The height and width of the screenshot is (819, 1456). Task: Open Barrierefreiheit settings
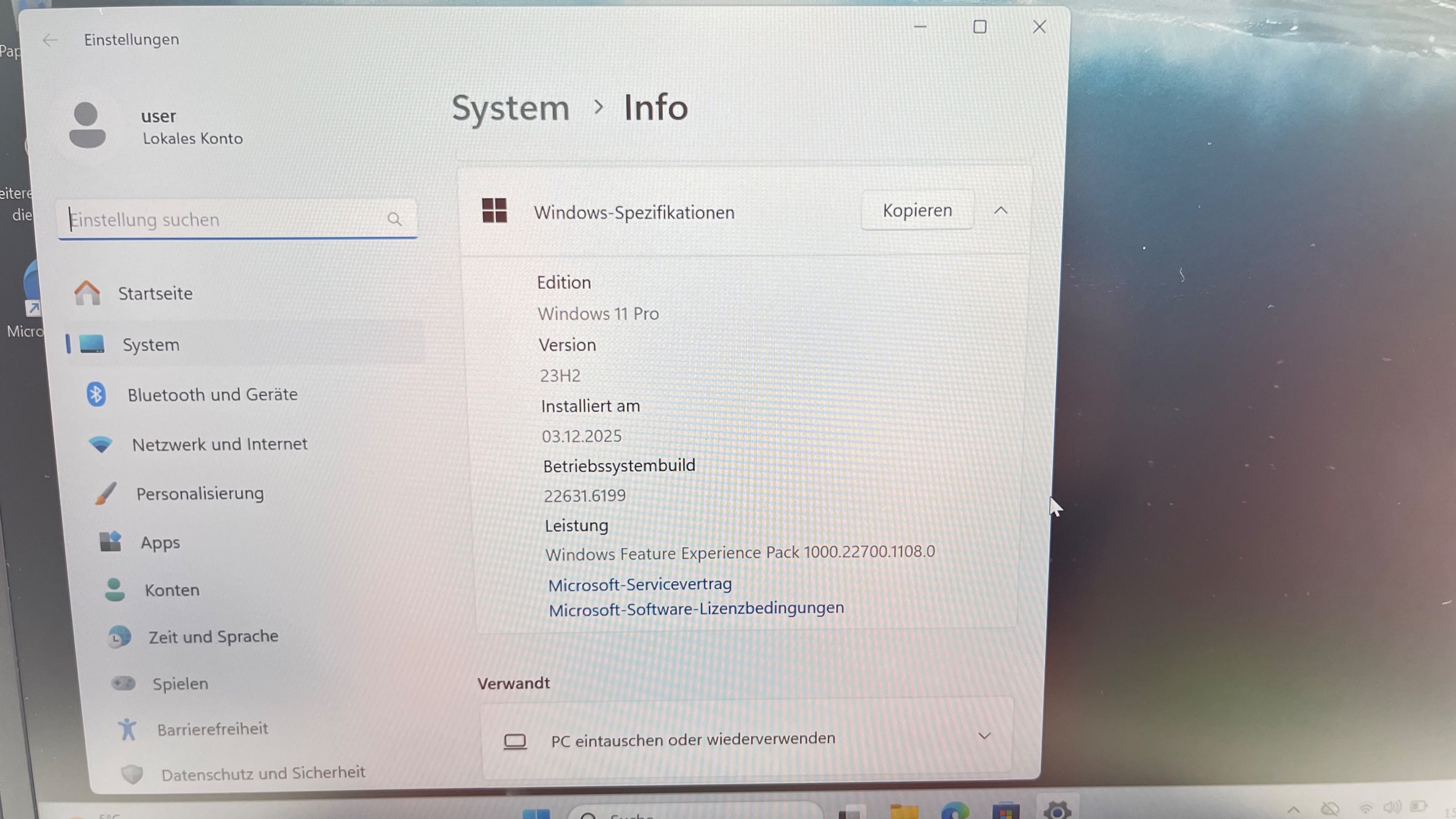212,729
